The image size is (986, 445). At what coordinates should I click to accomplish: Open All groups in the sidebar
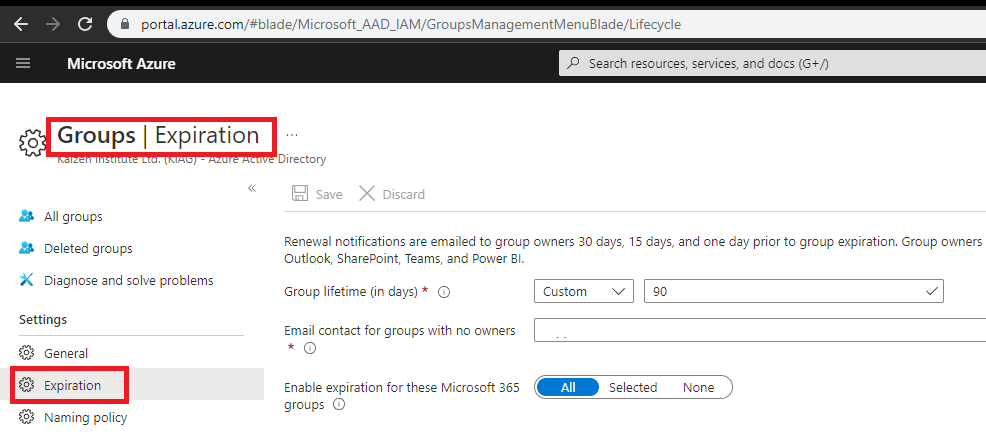coord(73,216)
